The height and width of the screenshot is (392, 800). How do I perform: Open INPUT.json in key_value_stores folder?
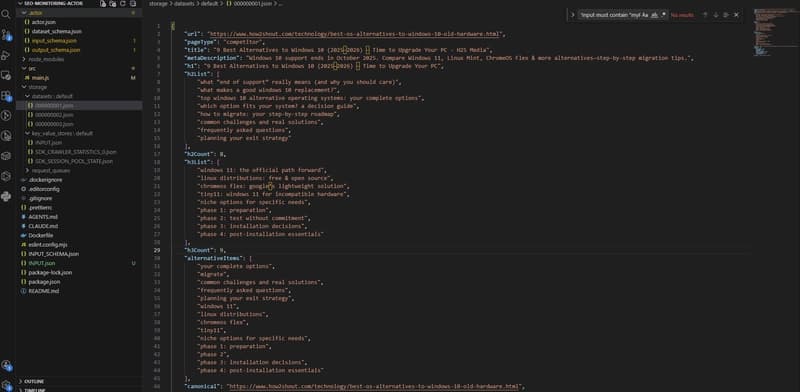(79, 142)
